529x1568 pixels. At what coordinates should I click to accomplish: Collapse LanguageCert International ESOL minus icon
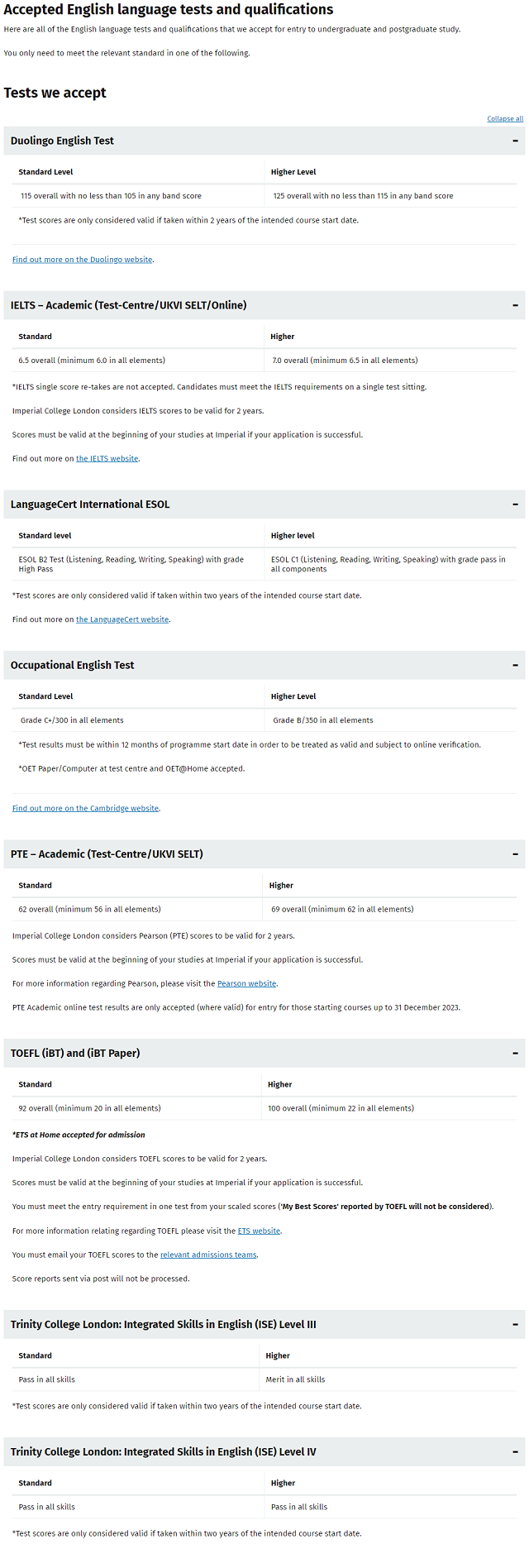coord(515,504)
